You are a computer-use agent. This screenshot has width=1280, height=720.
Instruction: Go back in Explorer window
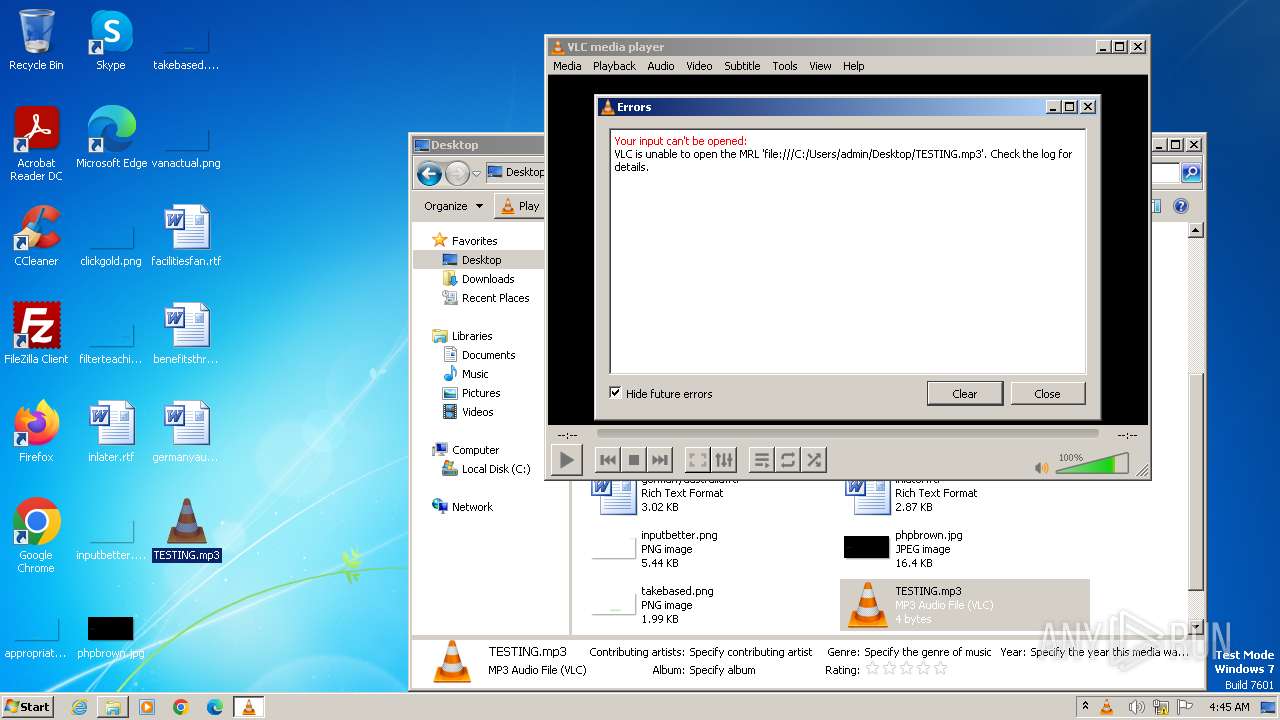(x=429, y=173)
